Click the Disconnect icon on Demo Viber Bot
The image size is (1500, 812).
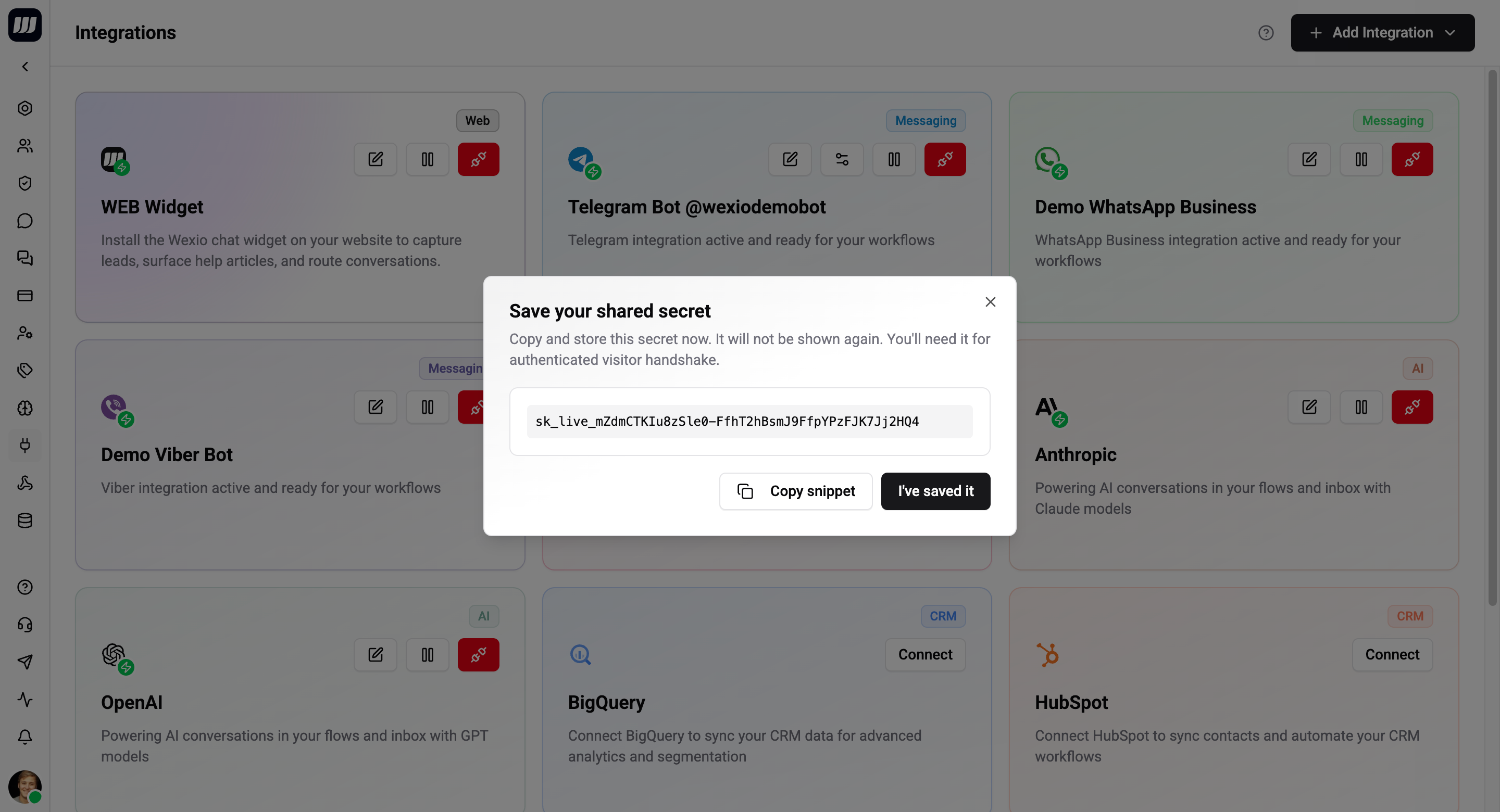pyautogui.click(x=471, y=407)
